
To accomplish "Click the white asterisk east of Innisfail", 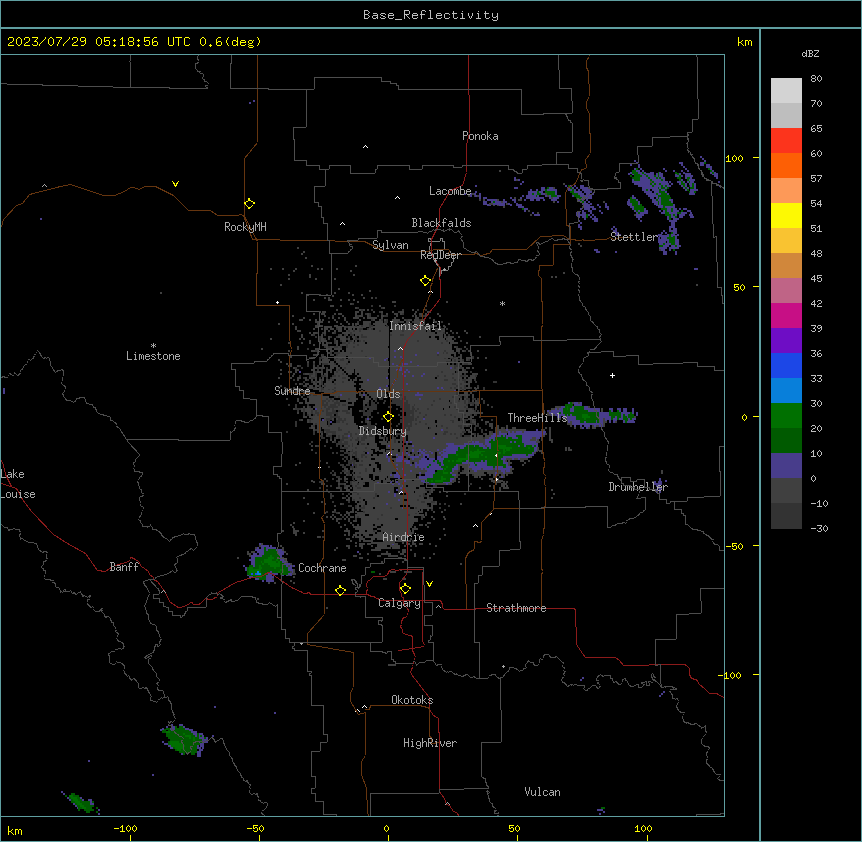I will point(502,303).
